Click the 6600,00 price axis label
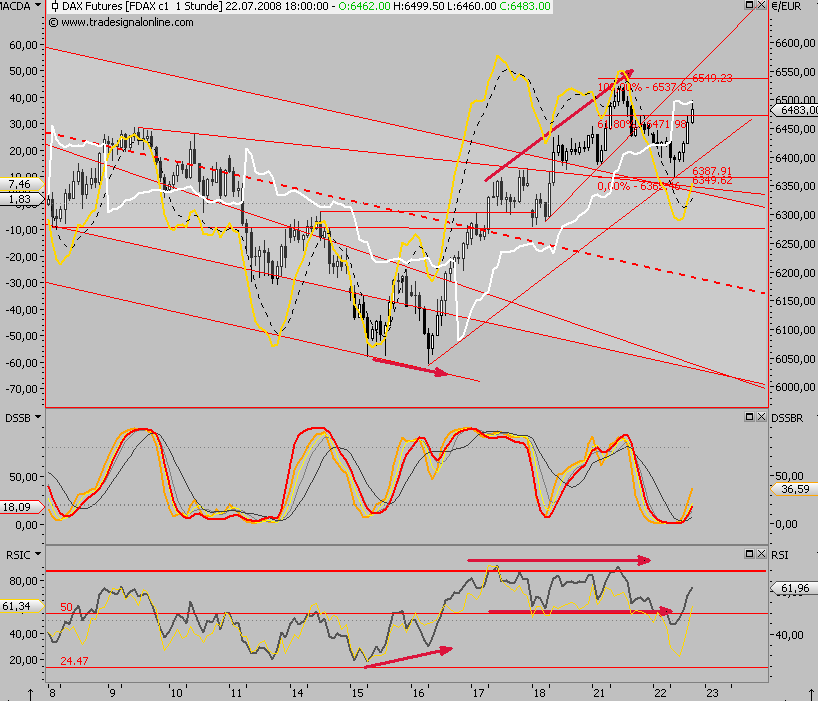818x701 pixels. click(796, 43)
